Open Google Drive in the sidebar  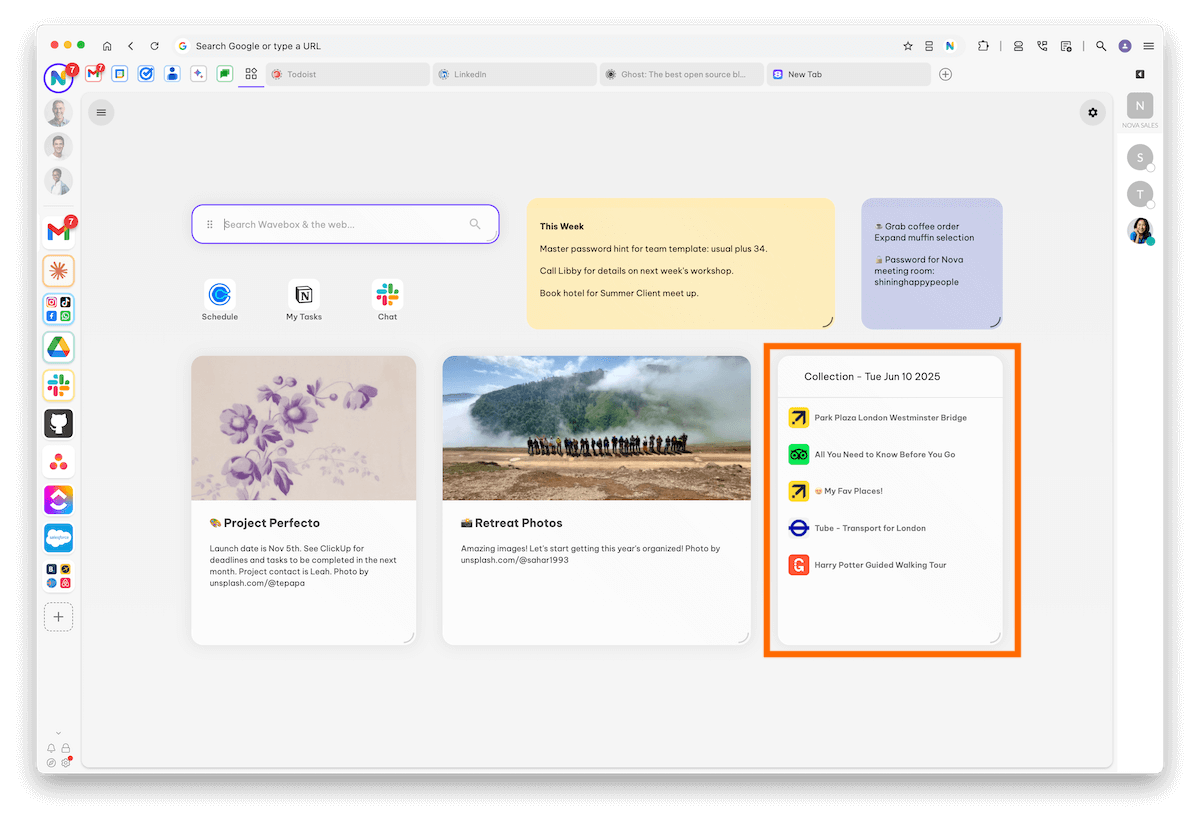click(59, 347)
